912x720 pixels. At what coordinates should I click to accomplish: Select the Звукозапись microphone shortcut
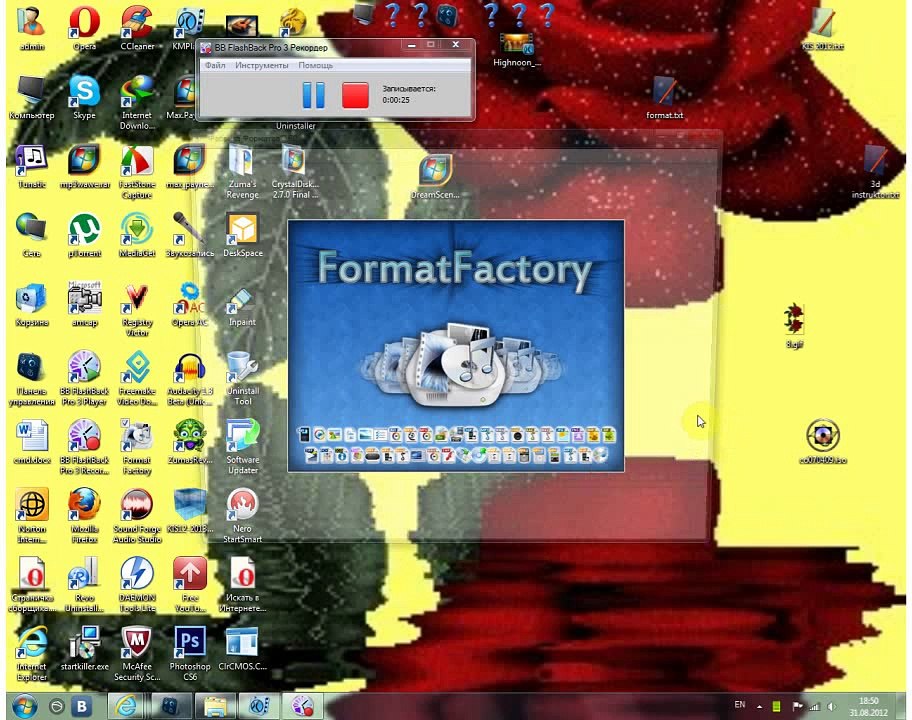coord(190,236)
